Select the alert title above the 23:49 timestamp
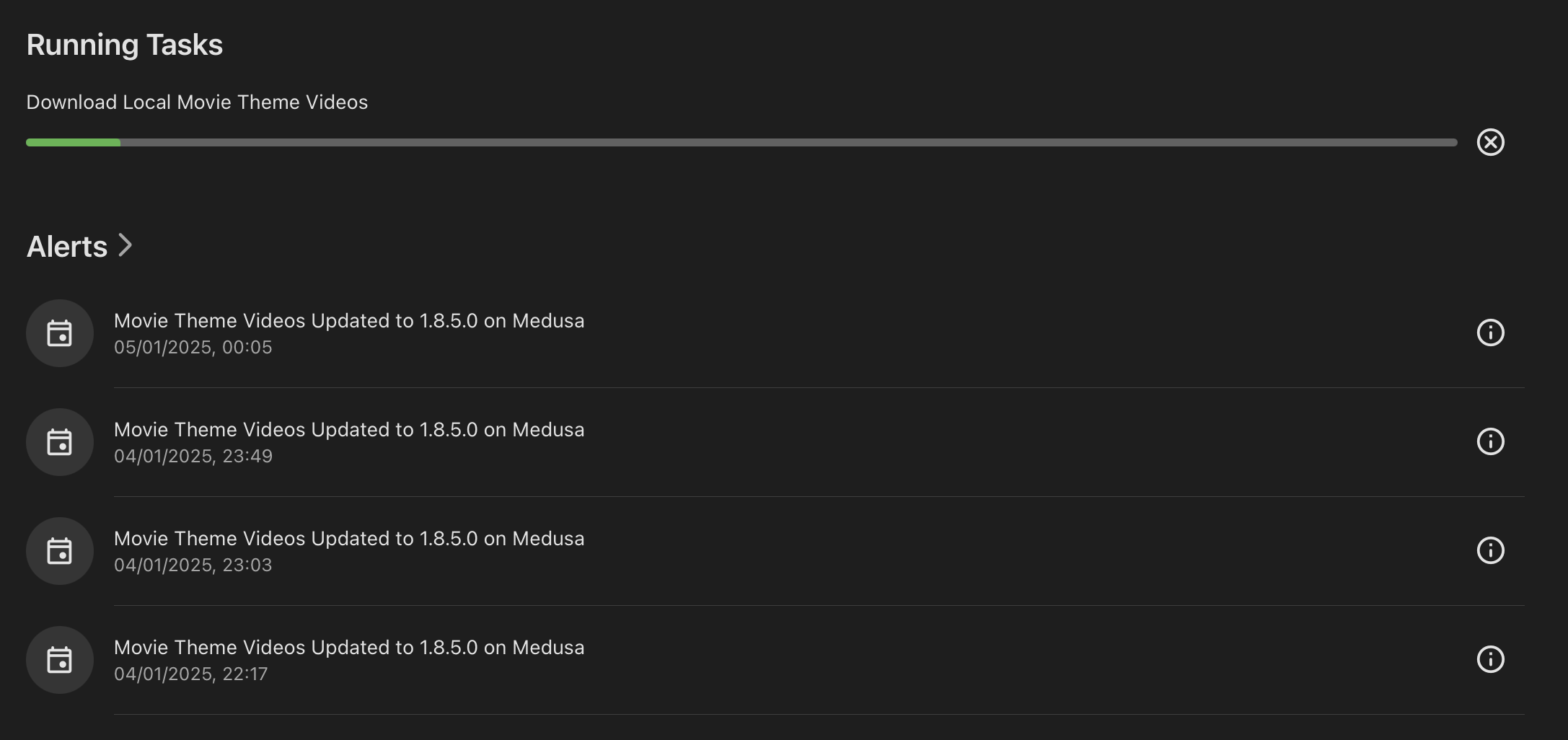The image size is (1568, 740). (x=349, y=430)
